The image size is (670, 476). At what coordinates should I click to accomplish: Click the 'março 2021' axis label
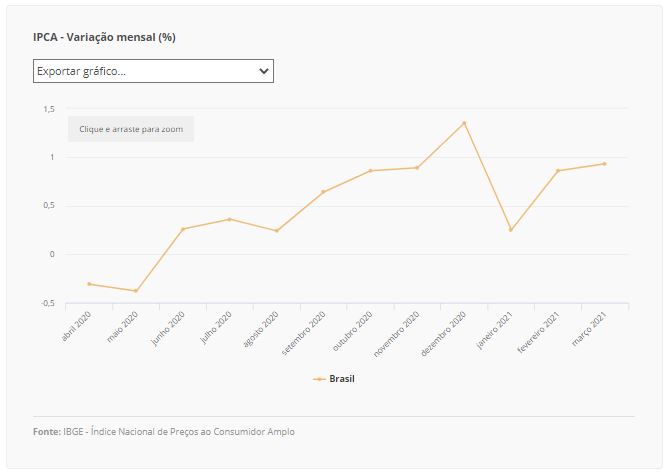pos(589,328)
